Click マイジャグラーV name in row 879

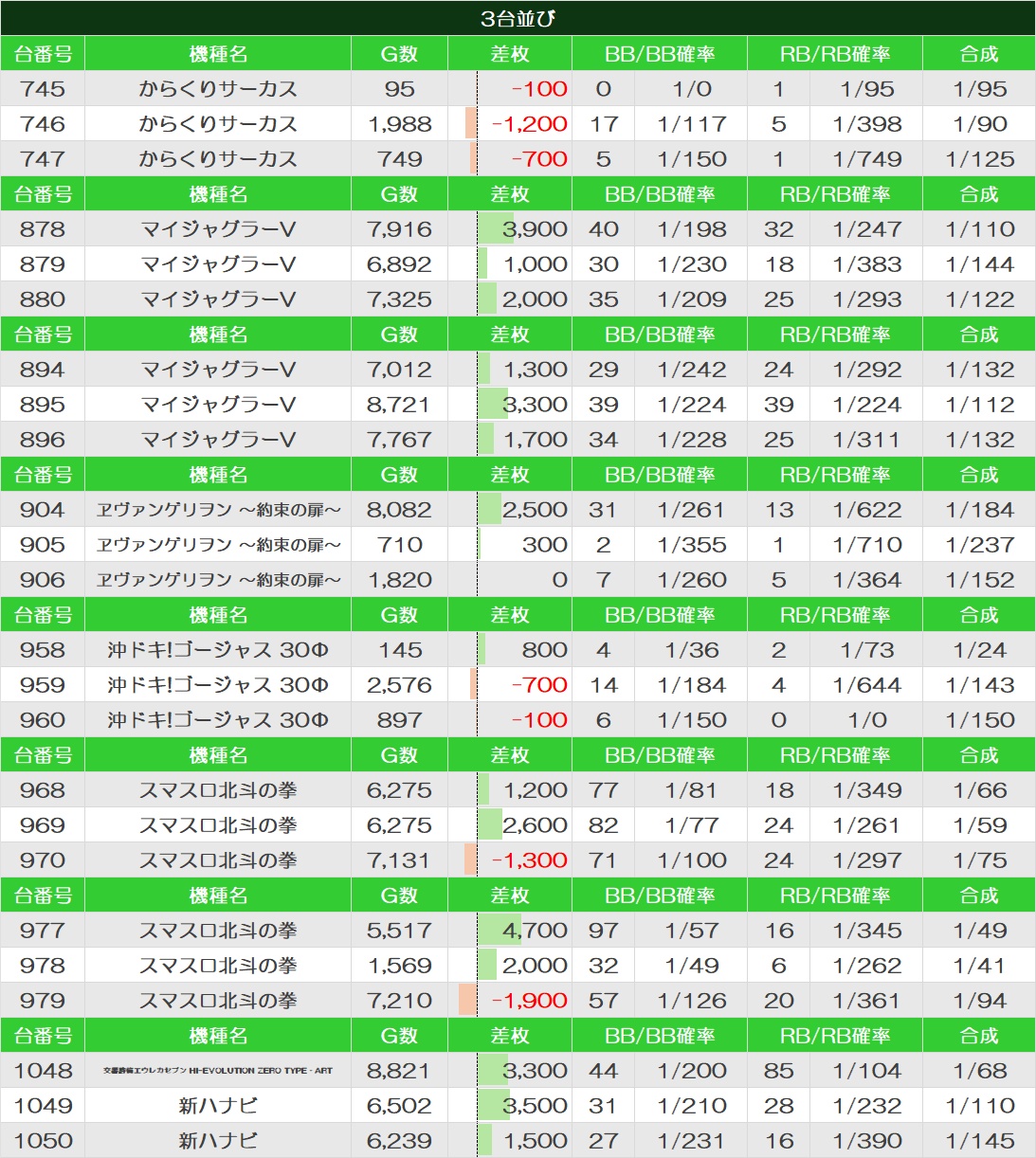tap(218, 264)
